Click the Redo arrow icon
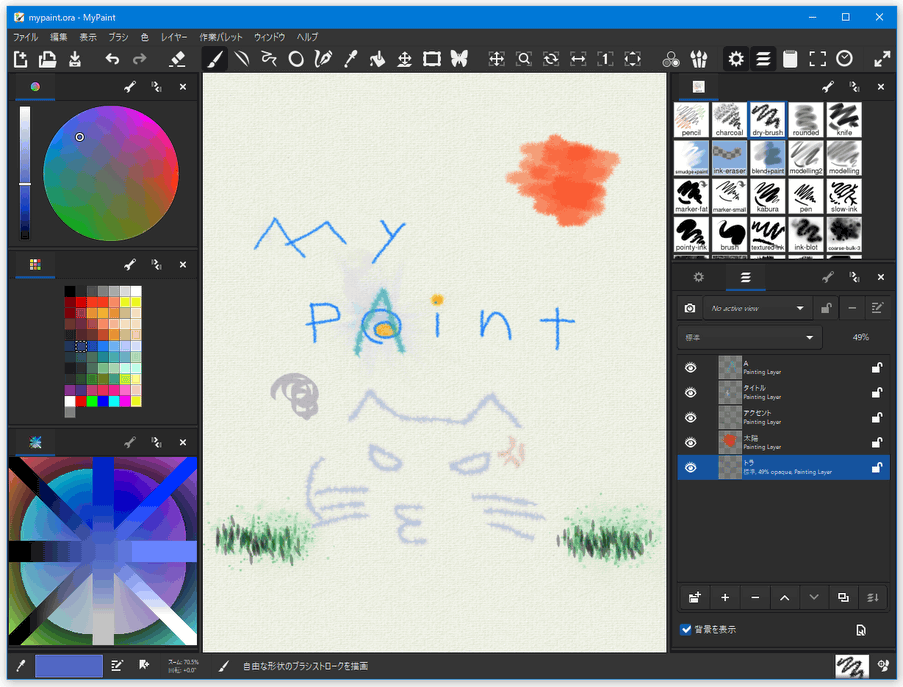 [x=140, y=59]
